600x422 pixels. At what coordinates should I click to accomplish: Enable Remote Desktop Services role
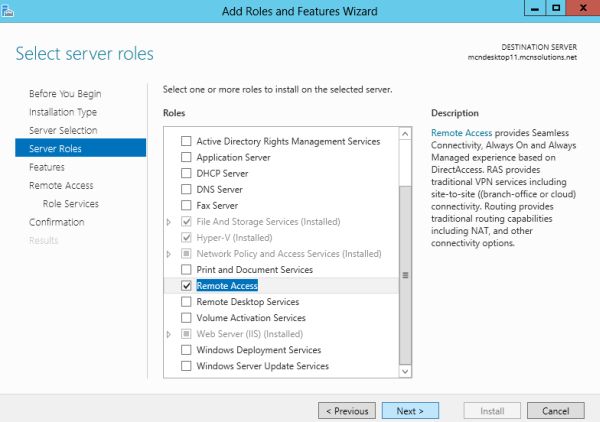point(185,301)
